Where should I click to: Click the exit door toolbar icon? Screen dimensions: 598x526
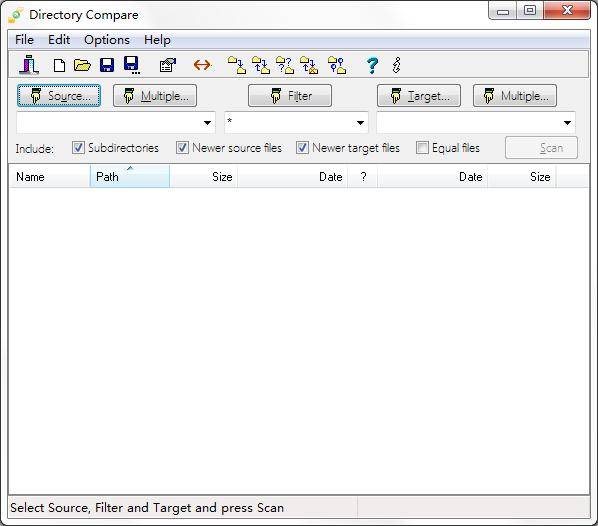coord(29,65)
